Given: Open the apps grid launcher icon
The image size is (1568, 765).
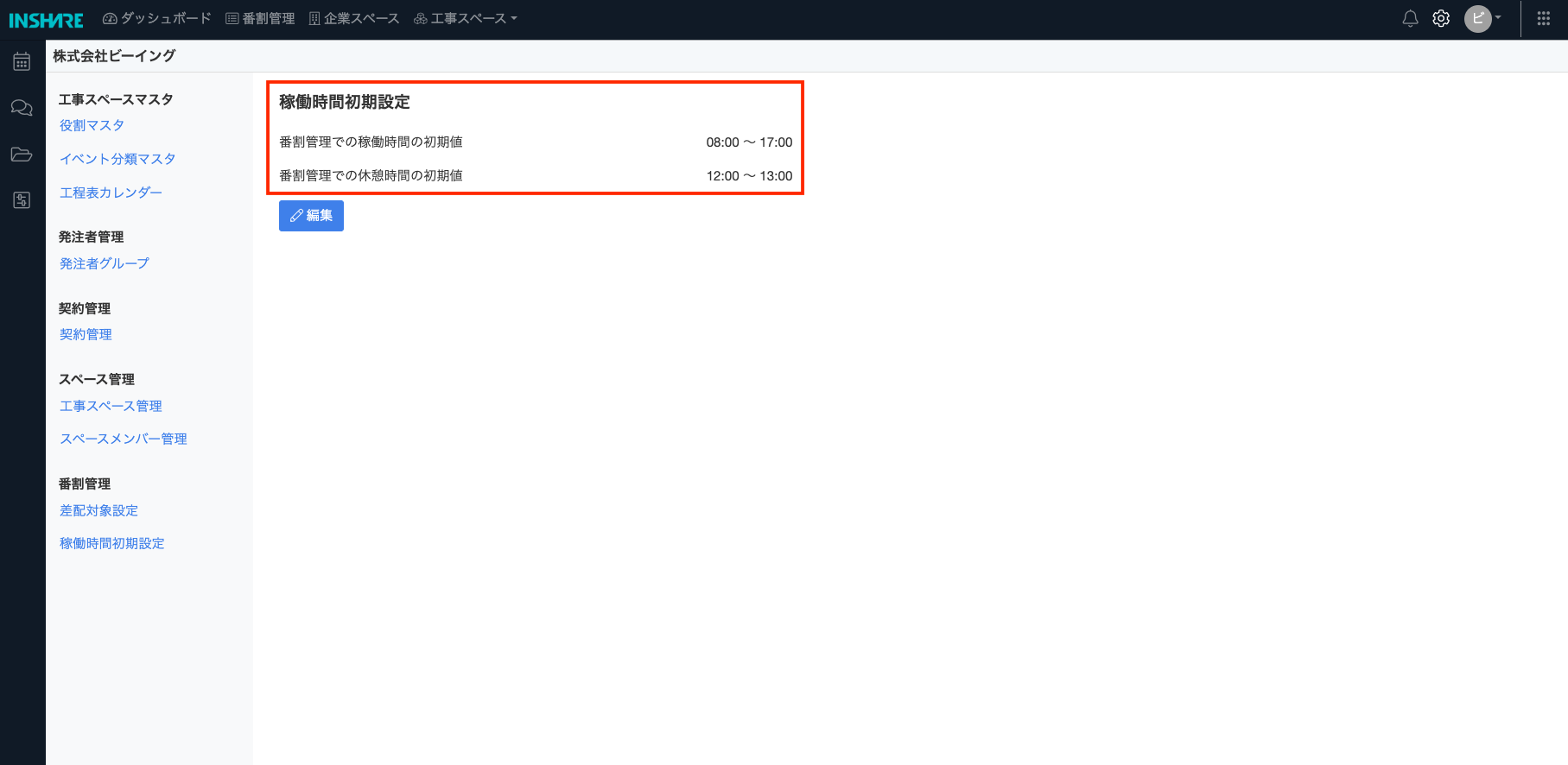Looking at the screenshot, I should 1544,18.
